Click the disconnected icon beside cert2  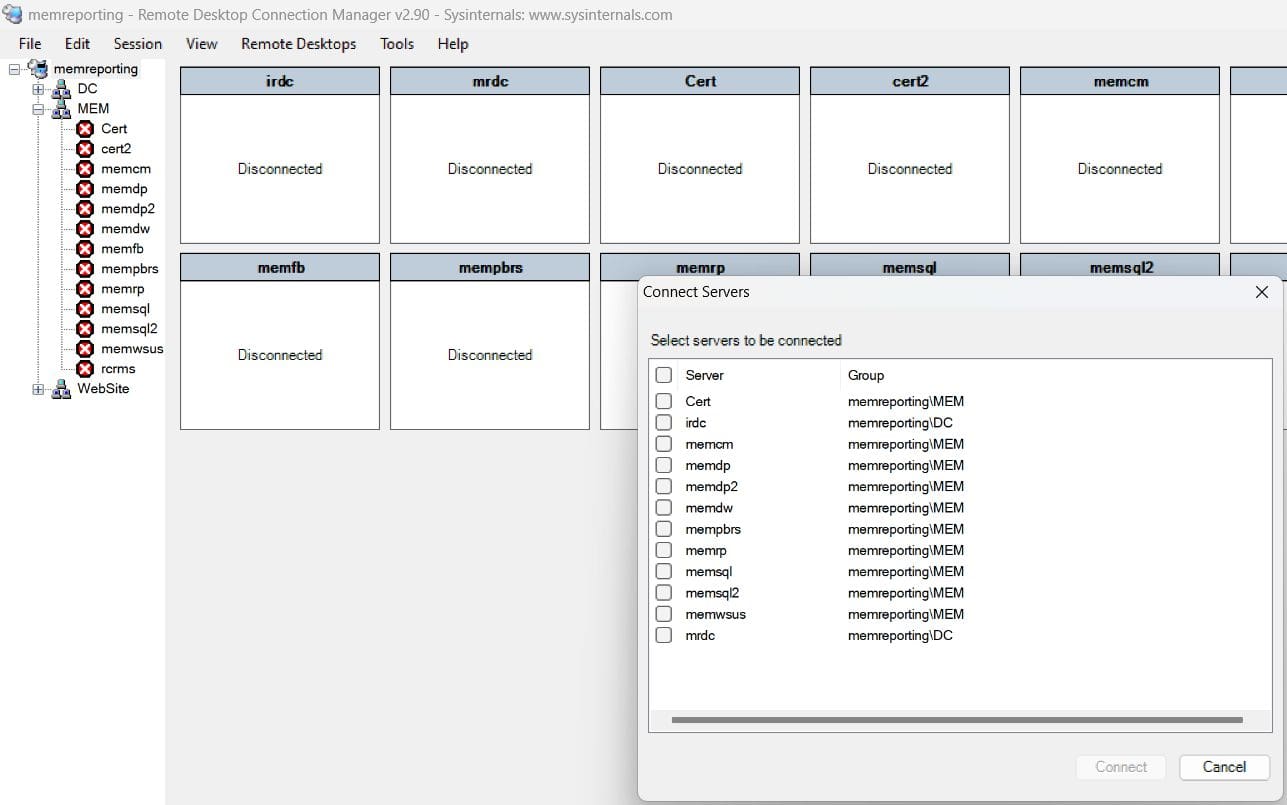85,149
